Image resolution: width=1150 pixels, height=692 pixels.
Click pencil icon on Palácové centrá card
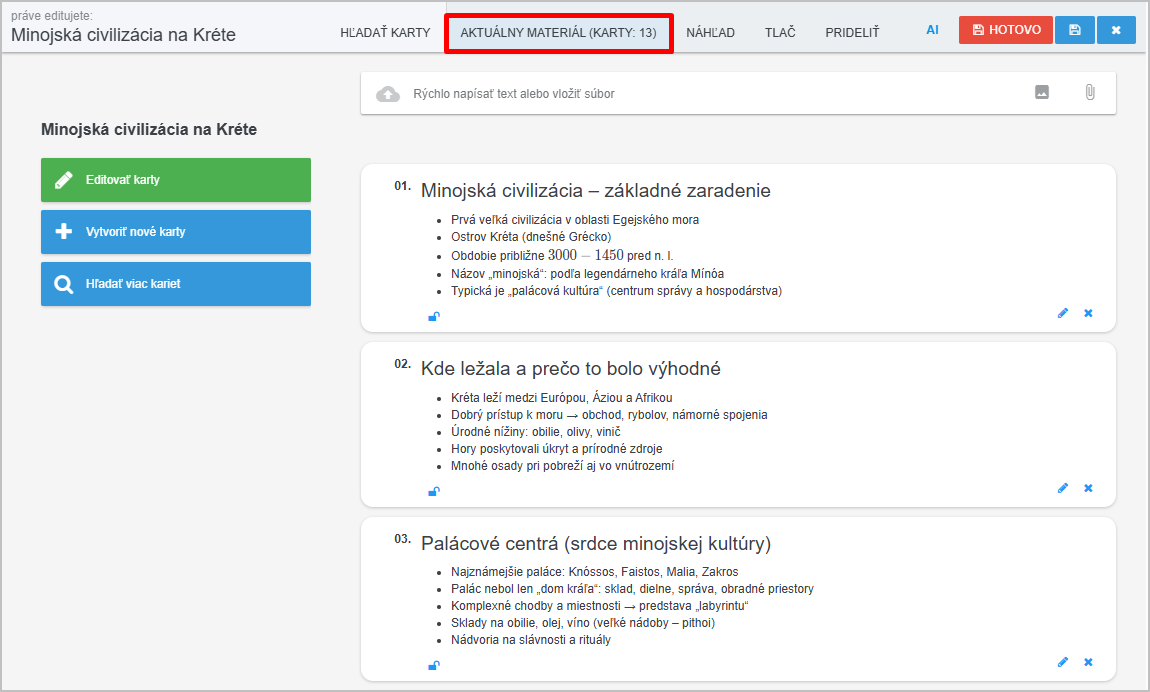(1062, 662)
